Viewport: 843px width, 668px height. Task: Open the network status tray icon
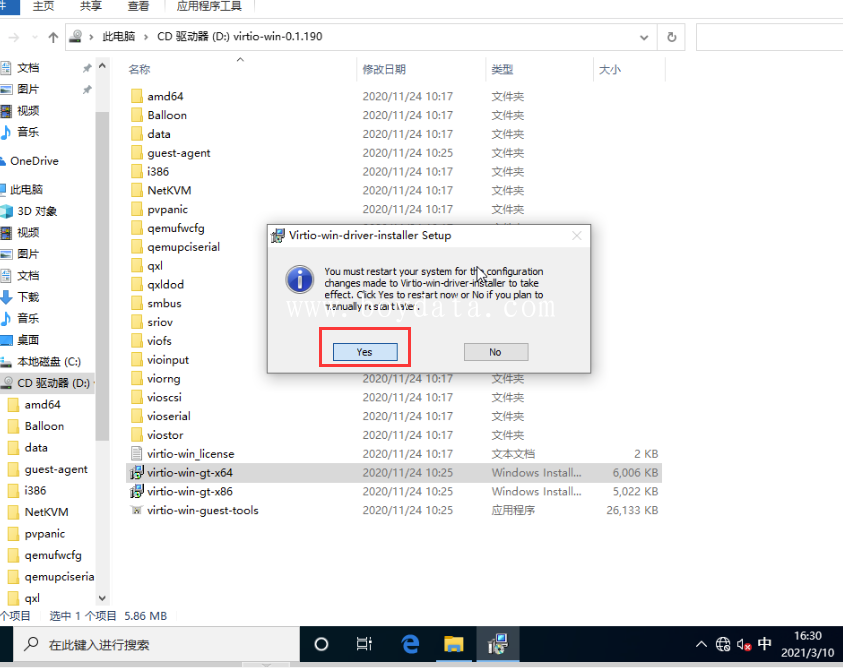(723, 644)
